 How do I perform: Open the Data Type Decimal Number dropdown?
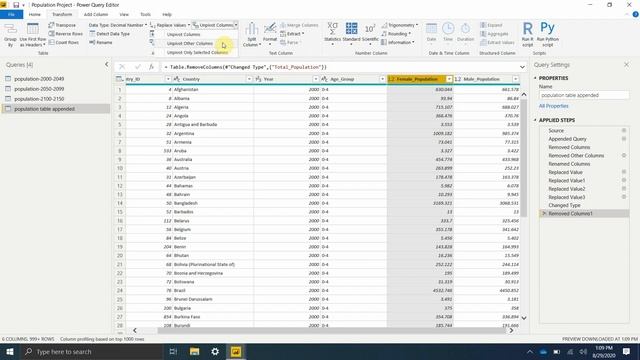pyautogui.click(x=118, y=25)
